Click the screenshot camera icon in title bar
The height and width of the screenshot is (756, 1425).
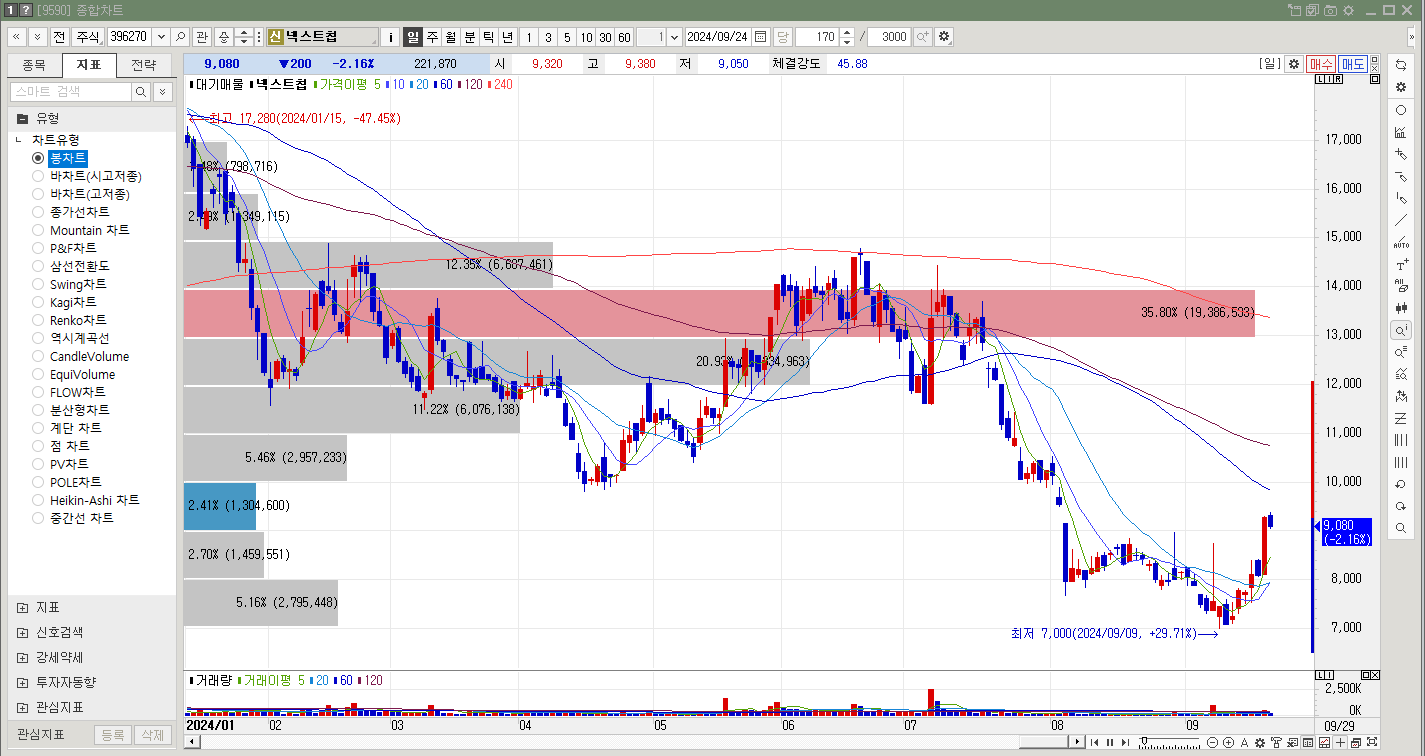click(x=1331, y=10)
